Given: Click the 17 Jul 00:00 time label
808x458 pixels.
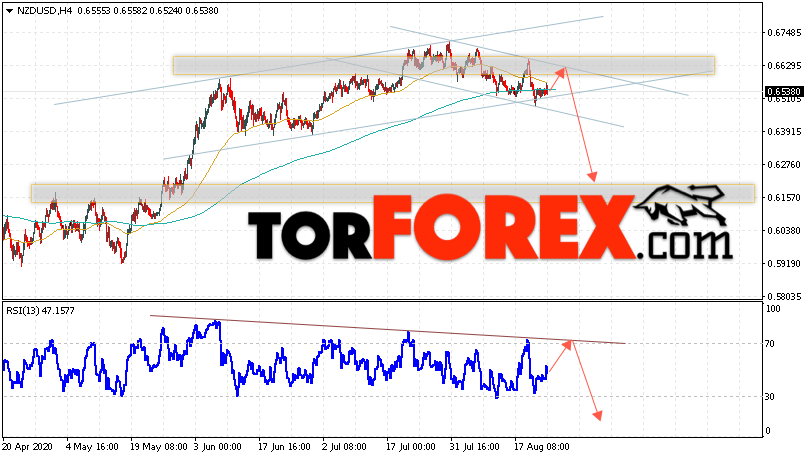Looking at the screenshot, I should pos(411,447).
